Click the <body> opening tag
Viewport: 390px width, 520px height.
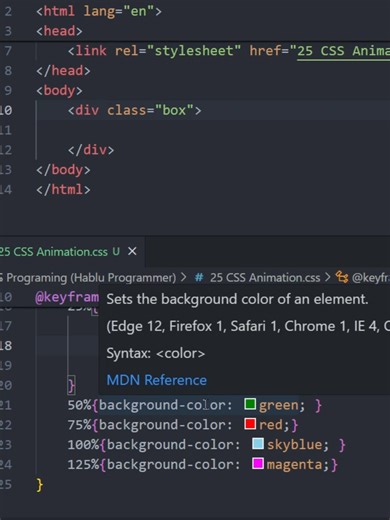tap(59, 91)
